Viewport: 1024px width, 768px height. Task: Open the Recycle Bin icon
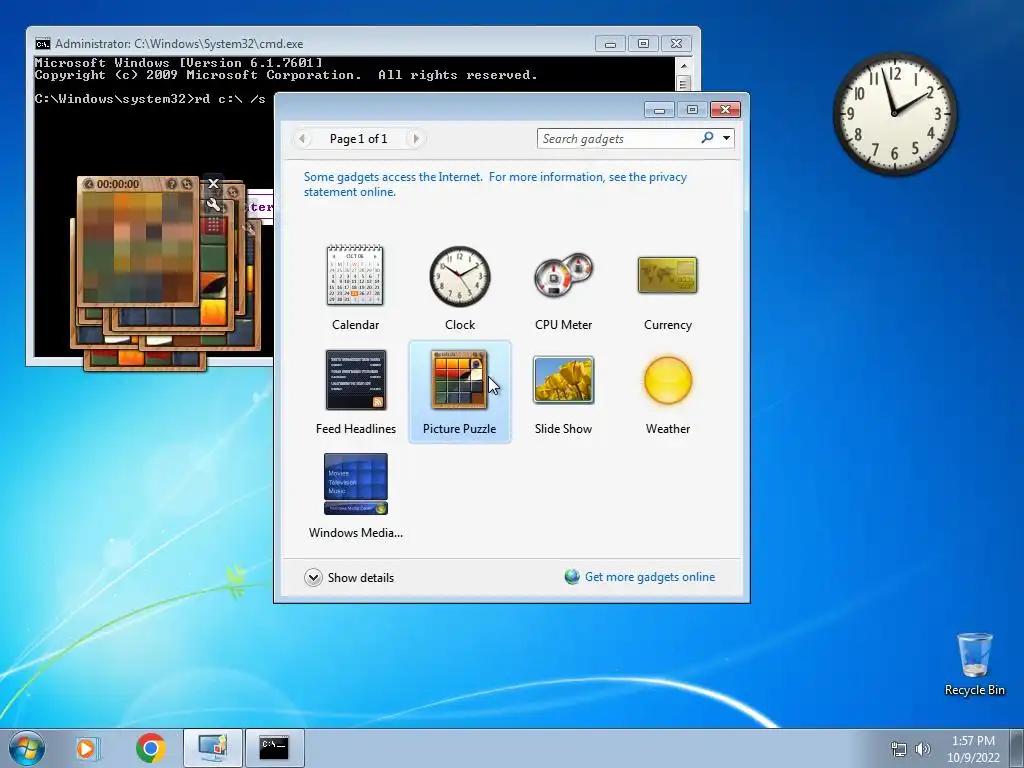coord(974,664)
